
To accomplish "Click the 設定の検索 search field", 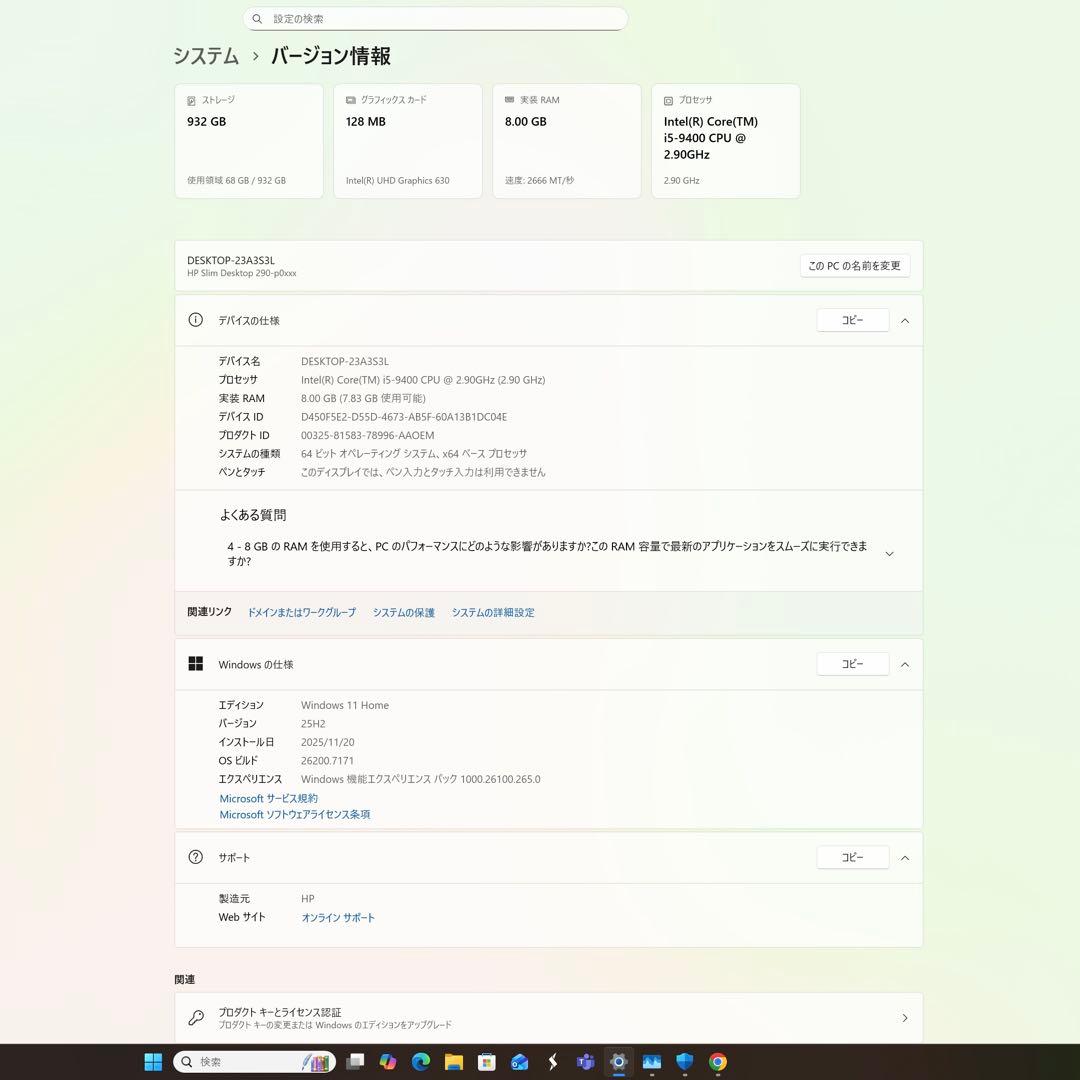I will (x=435, y=18).
